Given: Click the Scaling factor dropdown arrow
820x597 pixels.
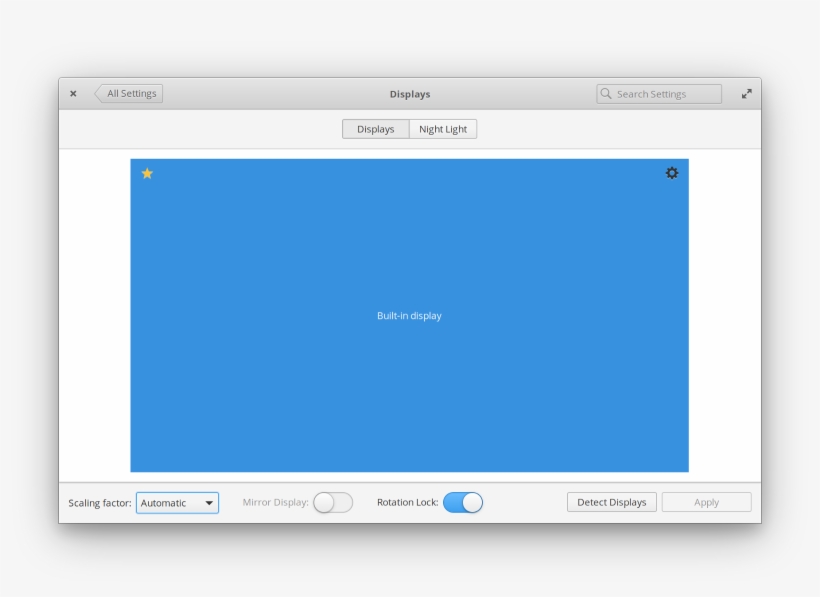Looking at the screenshot, I should (x=208, y=503).
